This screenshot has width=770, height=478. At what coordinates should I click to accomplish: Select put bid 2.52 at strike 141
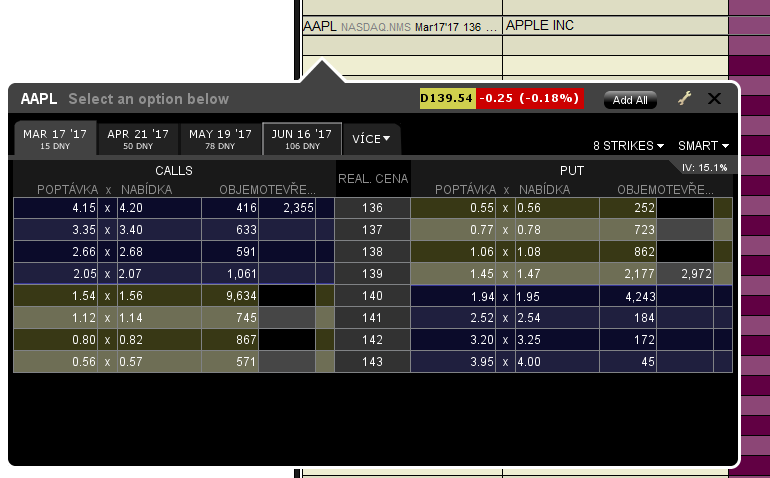coord(453,318)
